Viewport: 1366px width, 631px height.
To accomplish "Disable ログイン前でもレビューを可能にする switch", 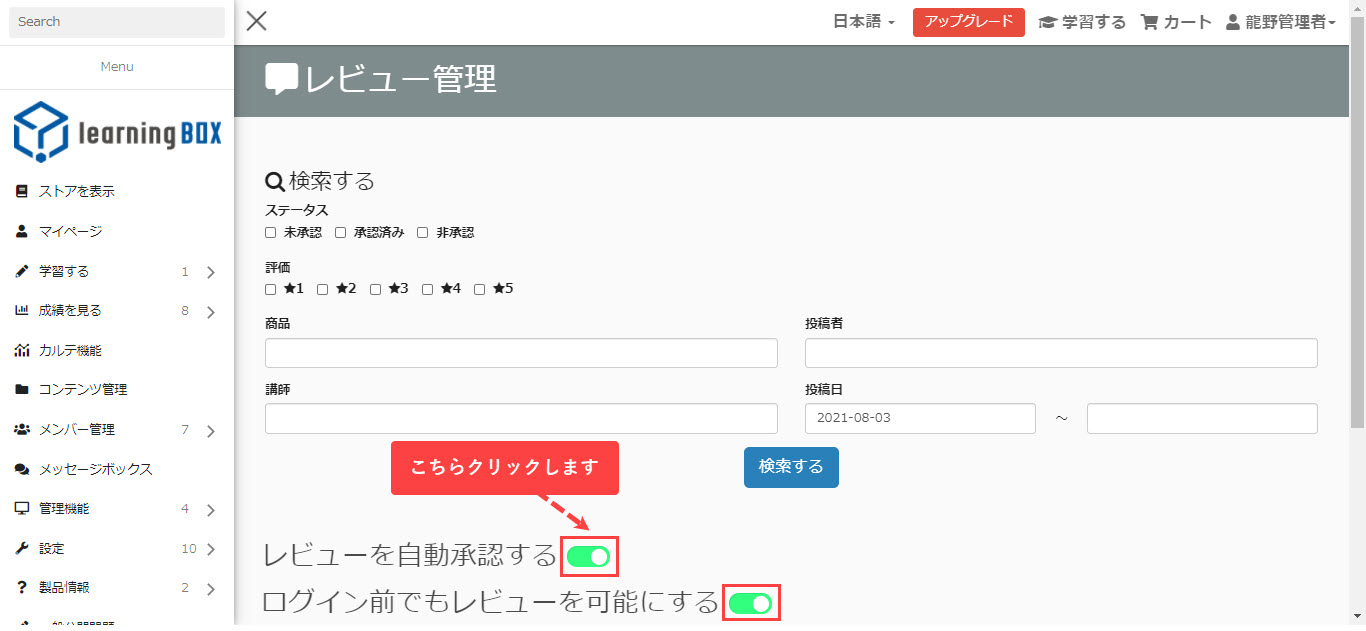I will (750, 603).
